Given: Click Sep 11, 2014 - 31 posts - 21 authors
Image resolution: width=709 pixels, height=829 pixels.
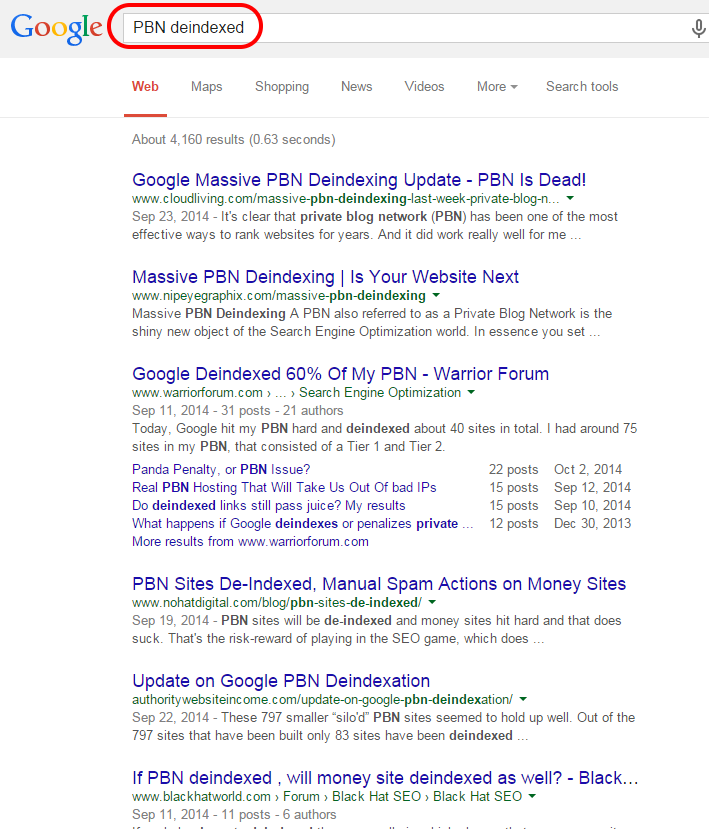Looking at the screenshot, I should [237, 411].
